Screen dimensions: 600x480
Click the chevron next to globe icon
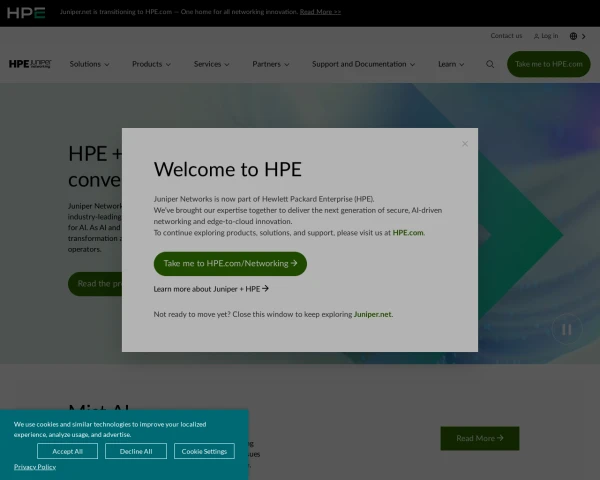pos(584,36)
